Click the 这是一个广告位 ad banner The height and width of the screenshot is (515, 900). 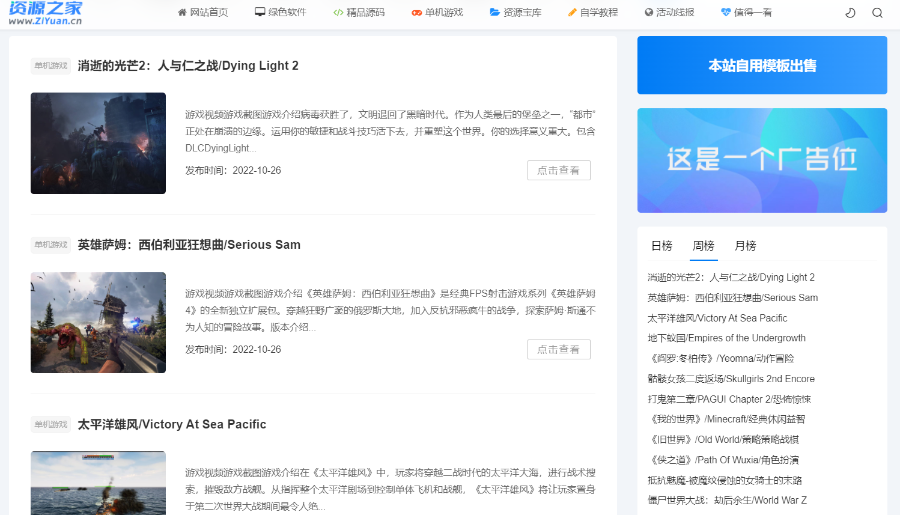click(762, 160)
